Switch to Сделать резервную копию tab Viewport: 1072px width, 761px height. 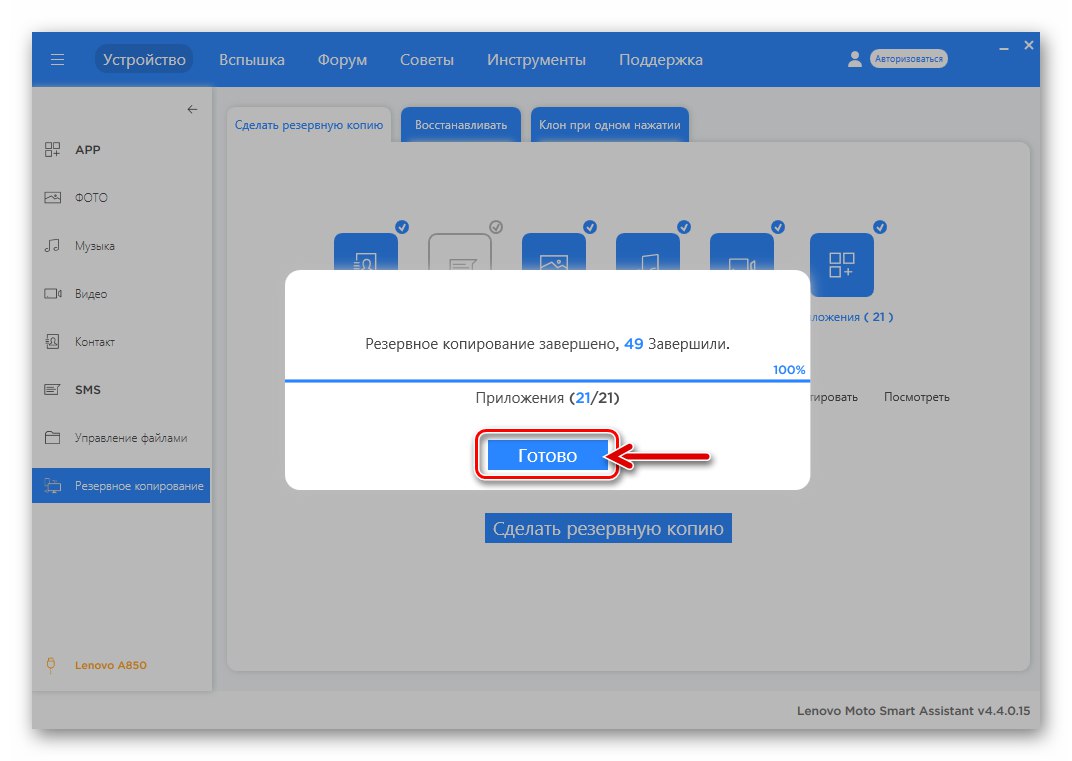pos(309,125)
